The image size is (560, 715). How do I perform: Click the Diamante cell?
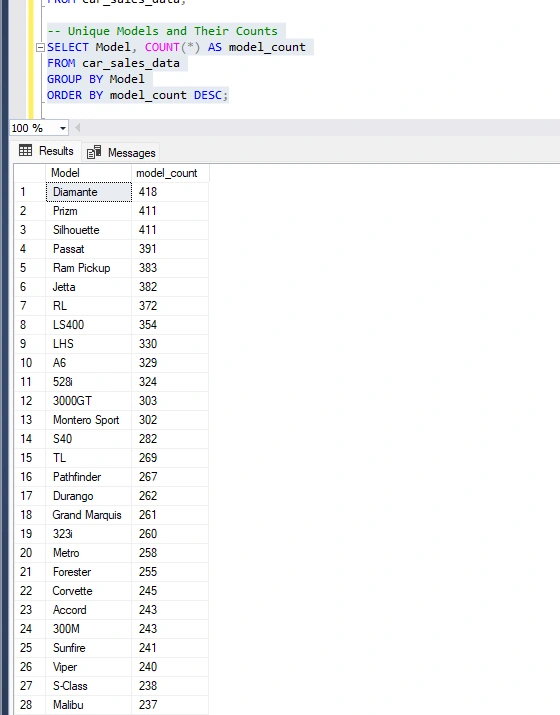click(x=88, y=192)
